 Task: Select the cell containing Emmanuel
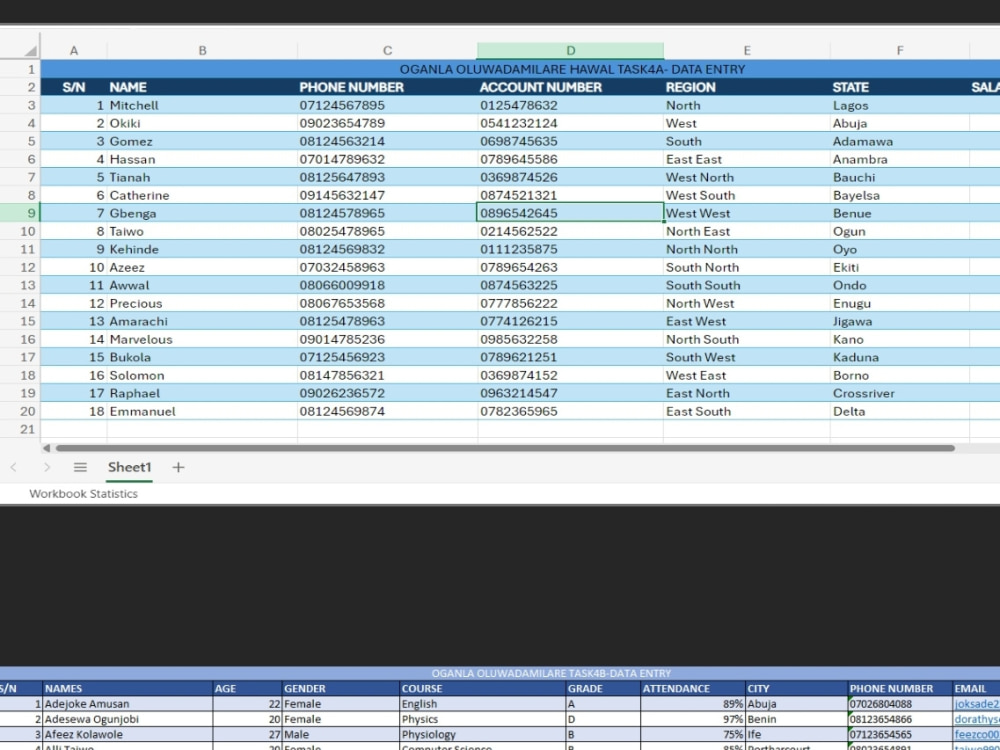[202, 411]
